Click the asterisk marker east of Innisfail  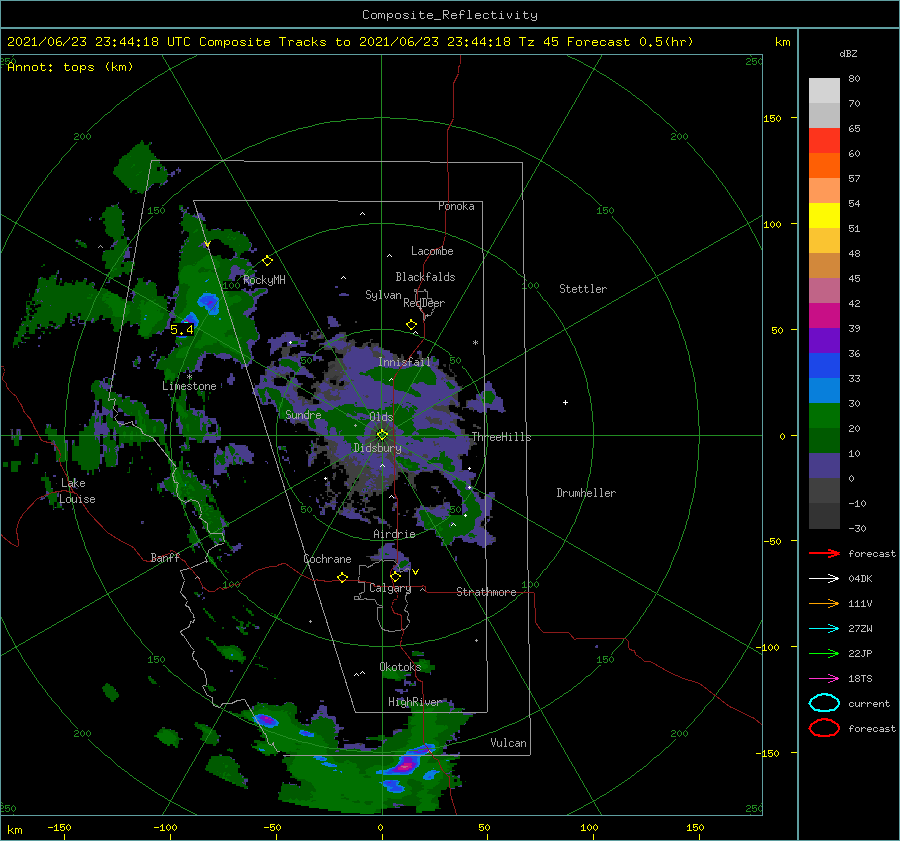[x=475, y=343]
